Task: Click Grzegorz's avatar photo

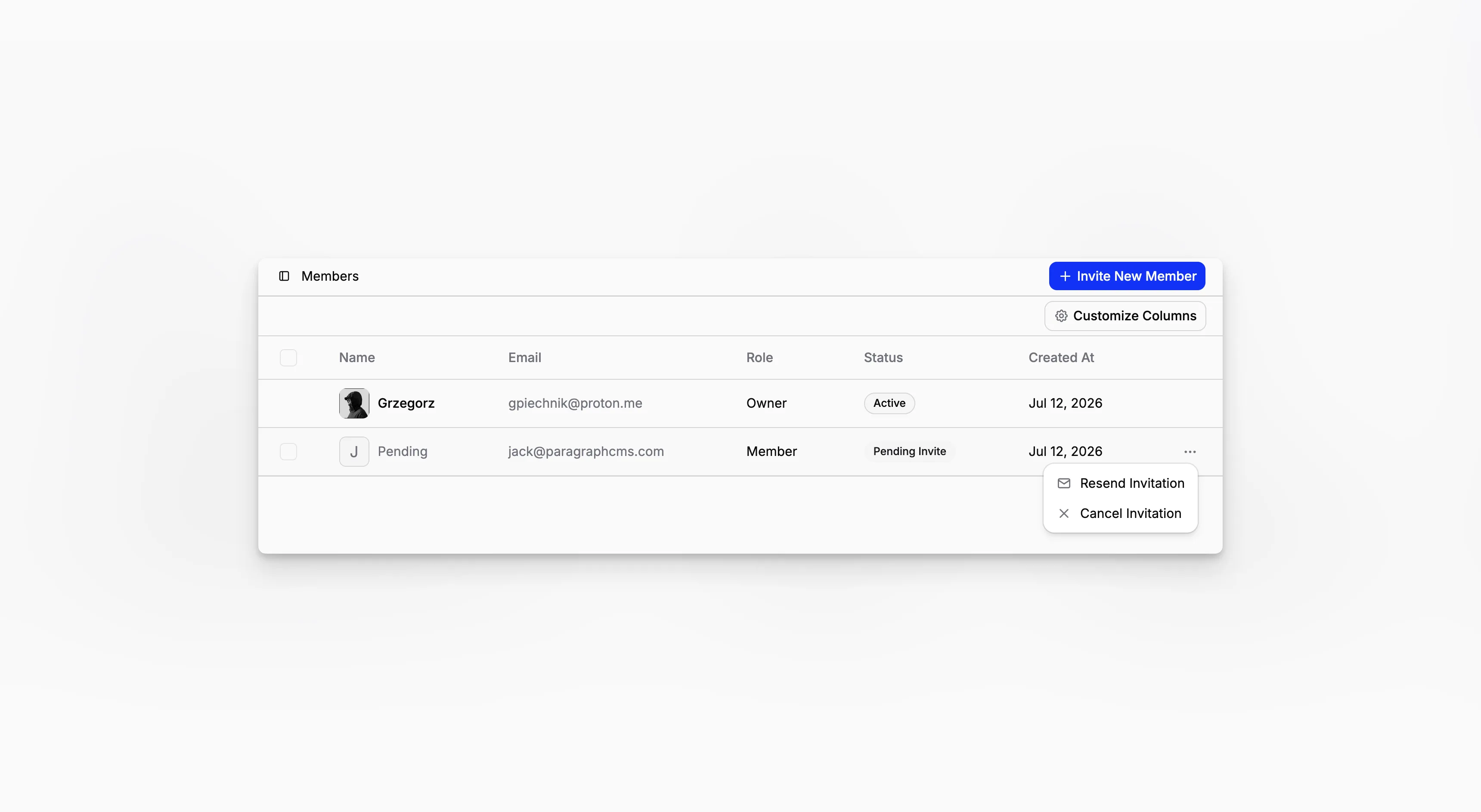Action: point(354,403)
